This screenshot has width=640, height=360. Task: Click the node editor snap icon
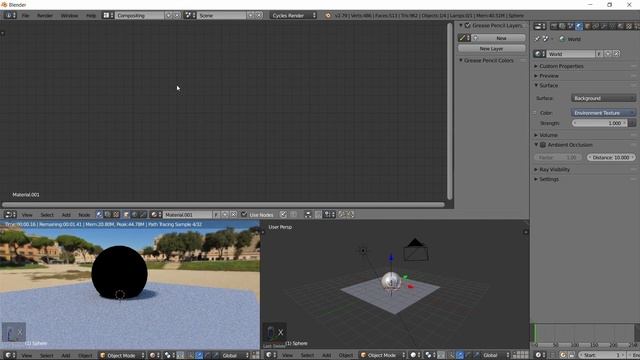(318, 214)
